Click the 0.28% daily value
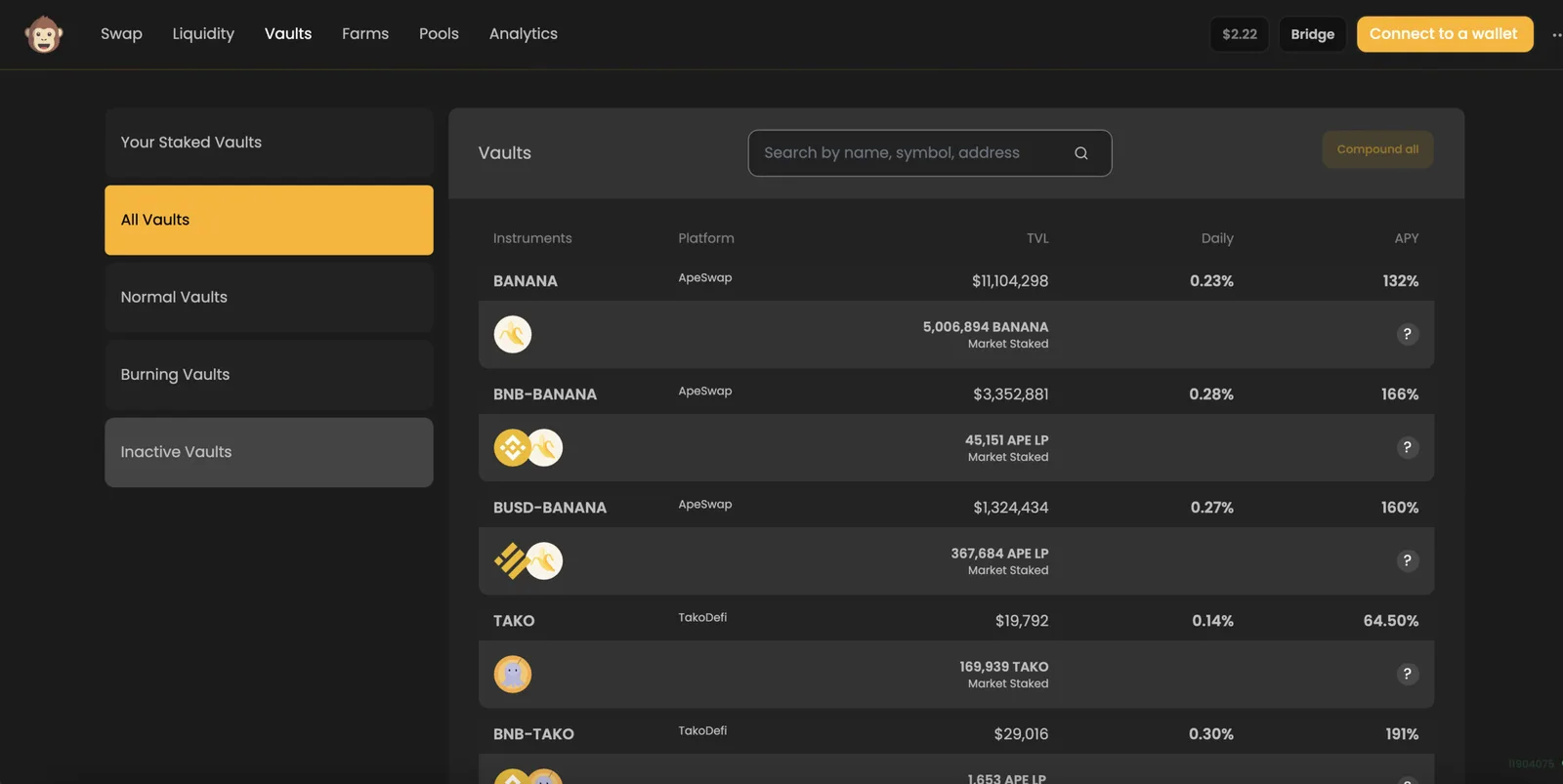Image resolution: width=1563 pixels, height=784 pixels. point(1211,394)
